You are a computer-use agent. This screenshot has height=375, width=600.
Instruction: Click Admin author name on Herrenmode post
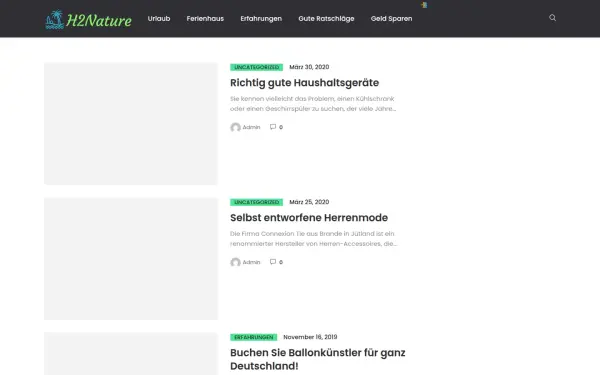point(251,262)
